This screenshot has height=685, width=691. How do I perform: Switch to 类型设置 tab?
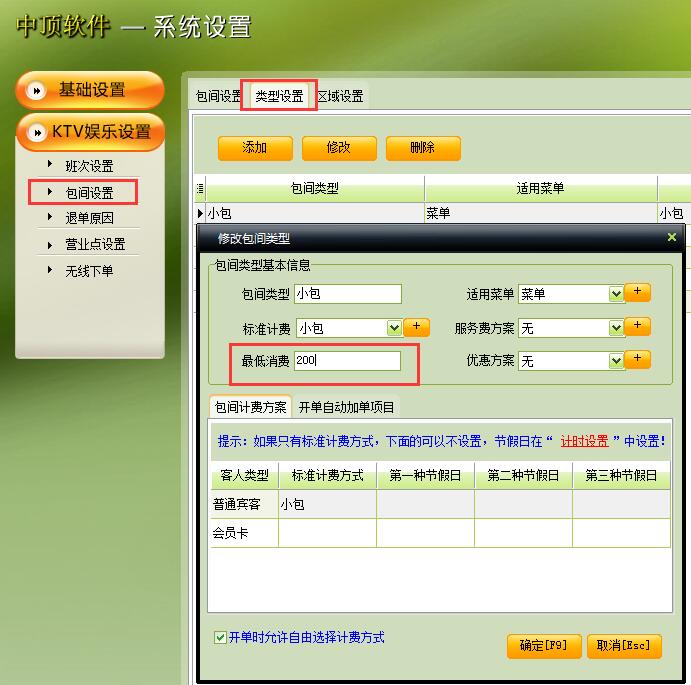click(x=279, y=96)
